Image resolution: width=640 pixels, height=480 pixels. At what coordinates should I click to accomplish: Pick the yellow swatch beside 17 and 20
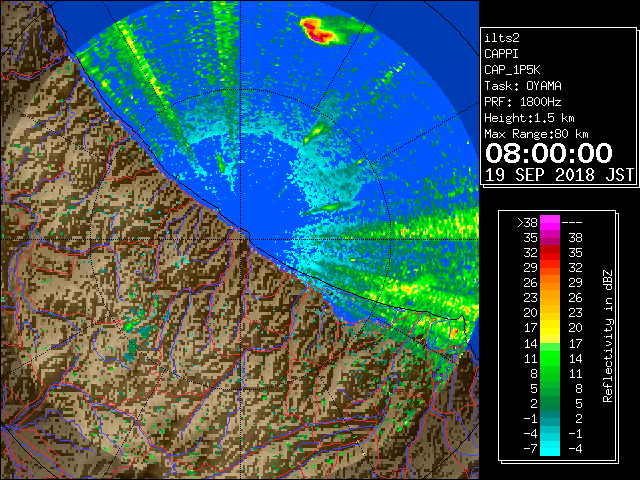pos(550,328)
